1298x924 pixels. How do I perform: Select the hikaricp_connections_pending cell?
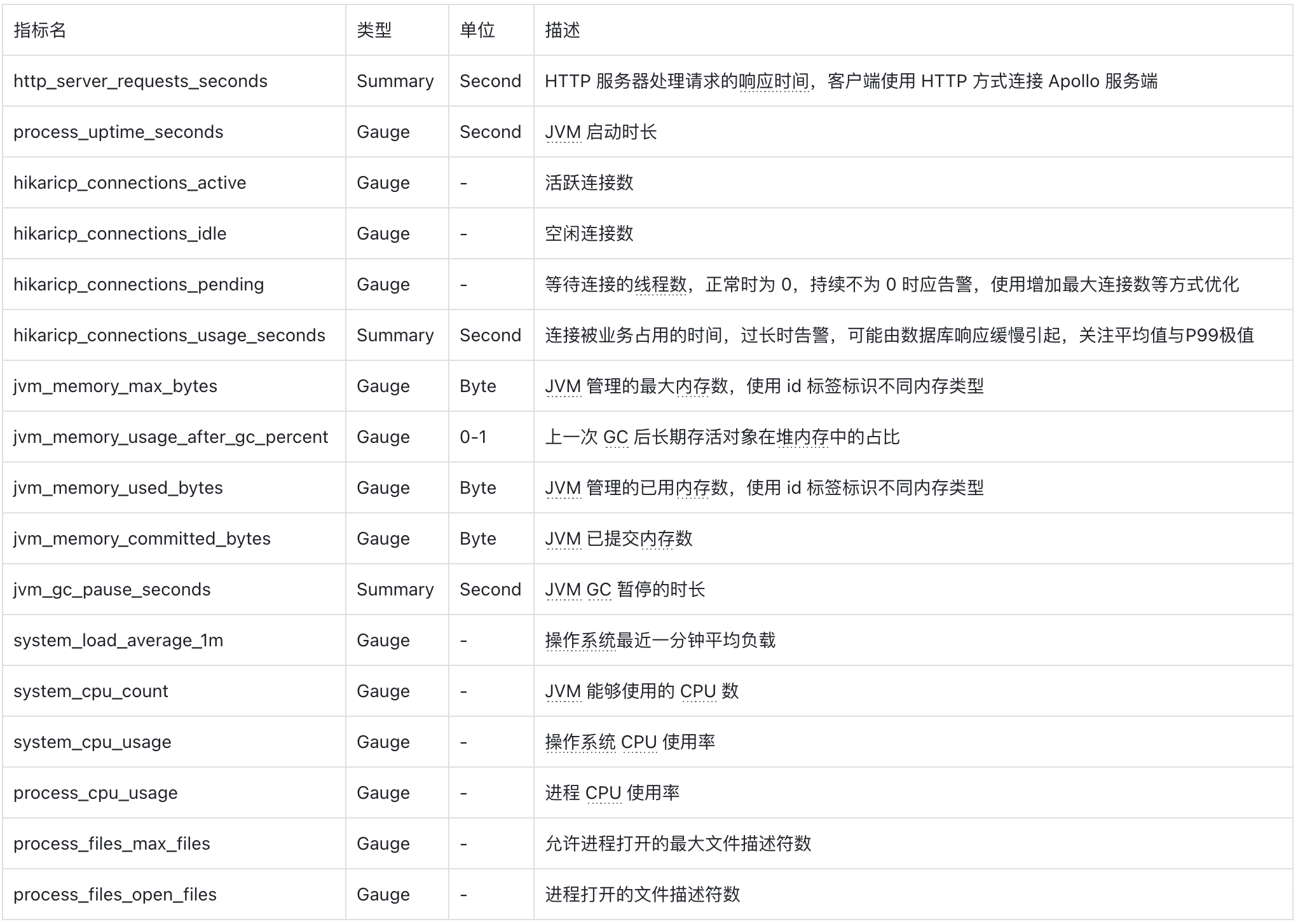[x=139, y=285]
